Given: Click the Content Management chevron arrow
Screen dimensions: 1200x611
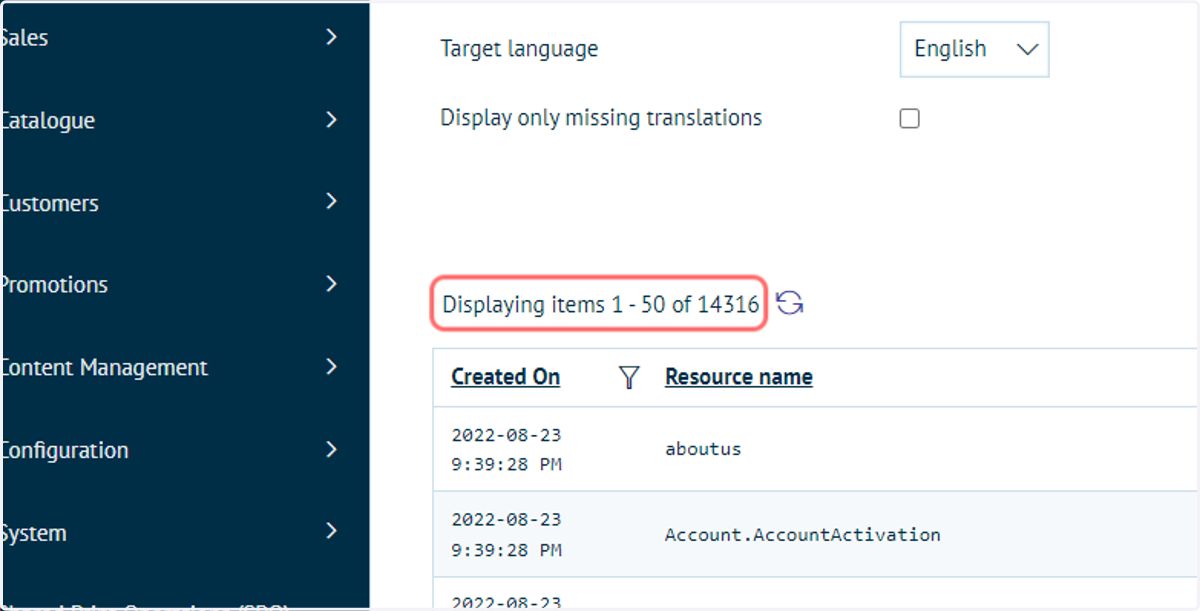Looking at the screenshot, I should click(332, 367).
